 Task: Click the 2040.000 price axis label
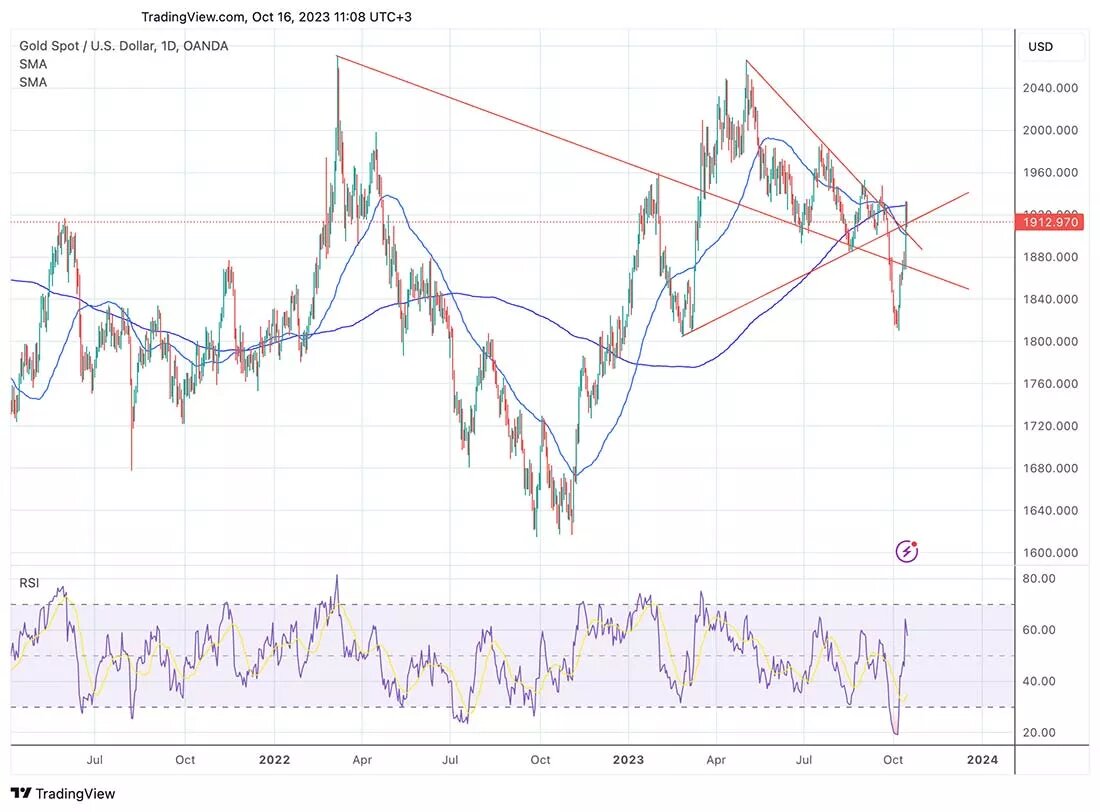click(1050, 88)
